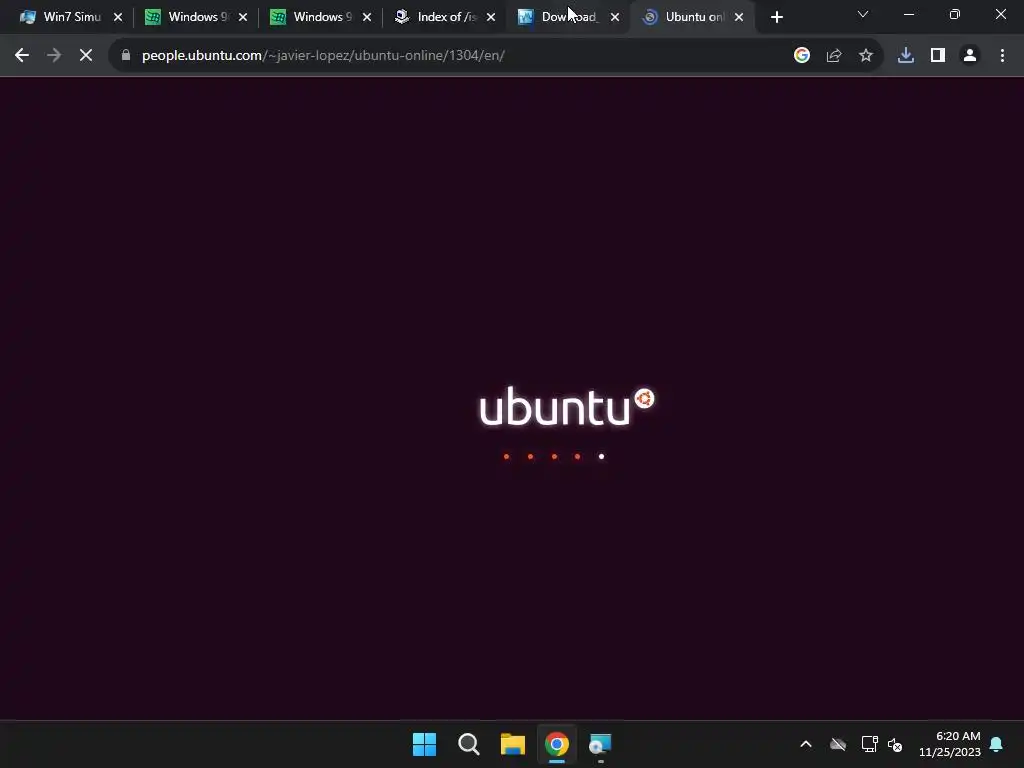1024x768 pixels.
Task: Close the first Windows 9 tab
Action: pos(243,18)
